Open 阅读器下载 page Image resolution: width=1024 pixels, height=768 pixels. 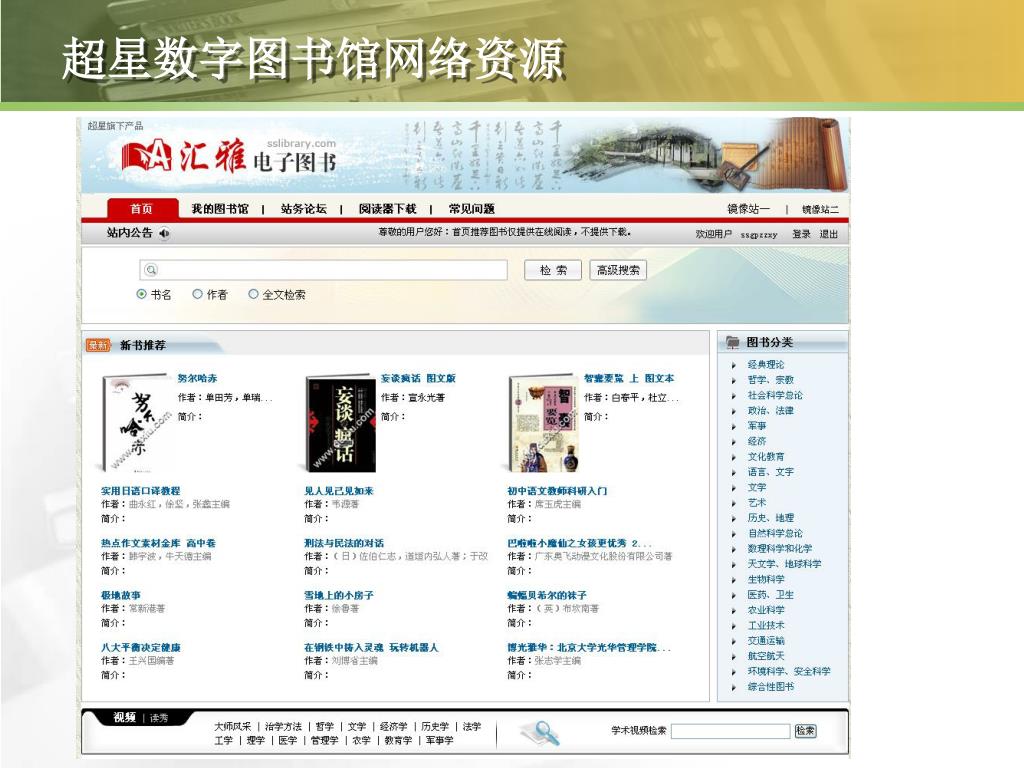pyautogui.click(x=387, y=209)
